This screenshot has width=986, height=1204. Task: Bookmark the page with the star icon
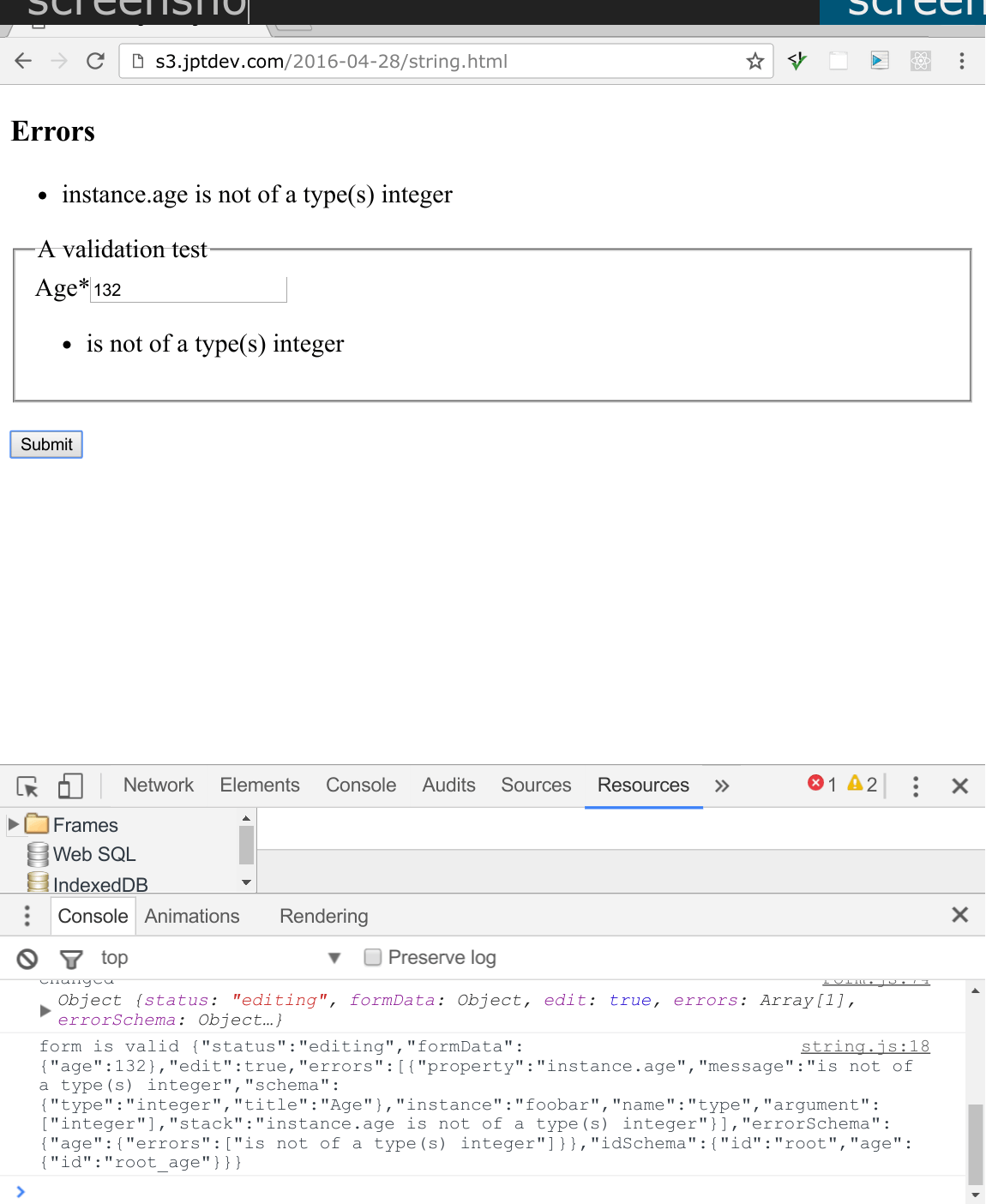pyautogui.click(x=755, y=61)
